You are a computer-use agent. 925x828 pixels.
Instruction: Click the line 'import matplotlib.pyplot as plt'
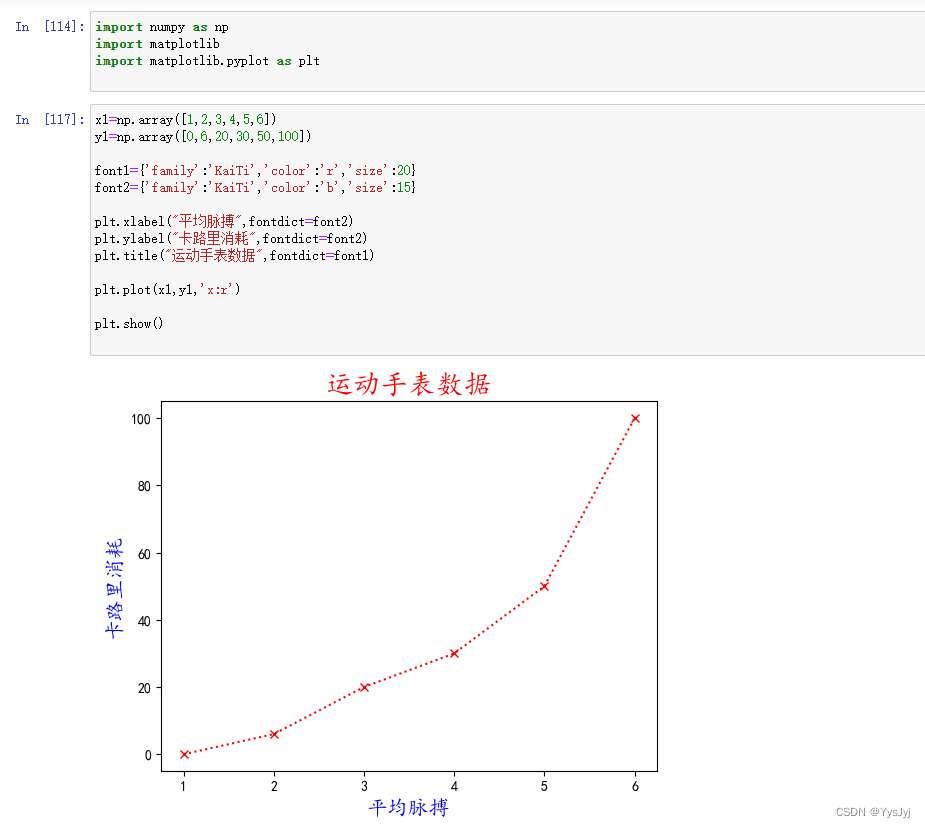(x=208, y=61)
